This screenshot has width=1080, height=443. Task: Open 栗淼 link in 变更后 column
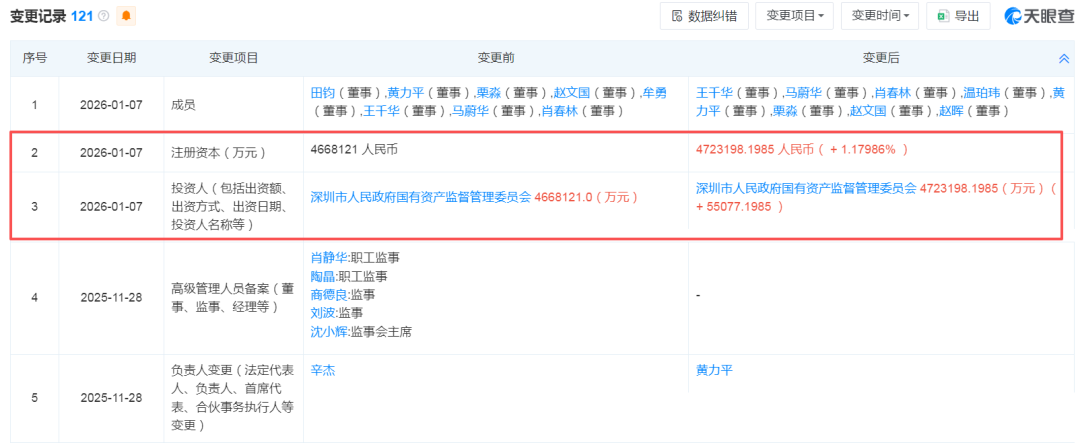(785, 111)
